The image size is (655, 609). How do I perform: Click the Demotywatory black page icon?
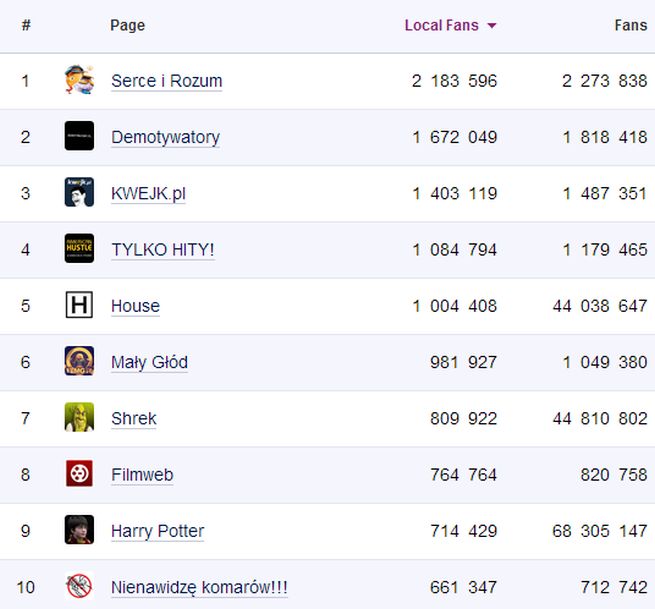pyautogui.click(x=79, y=136)
